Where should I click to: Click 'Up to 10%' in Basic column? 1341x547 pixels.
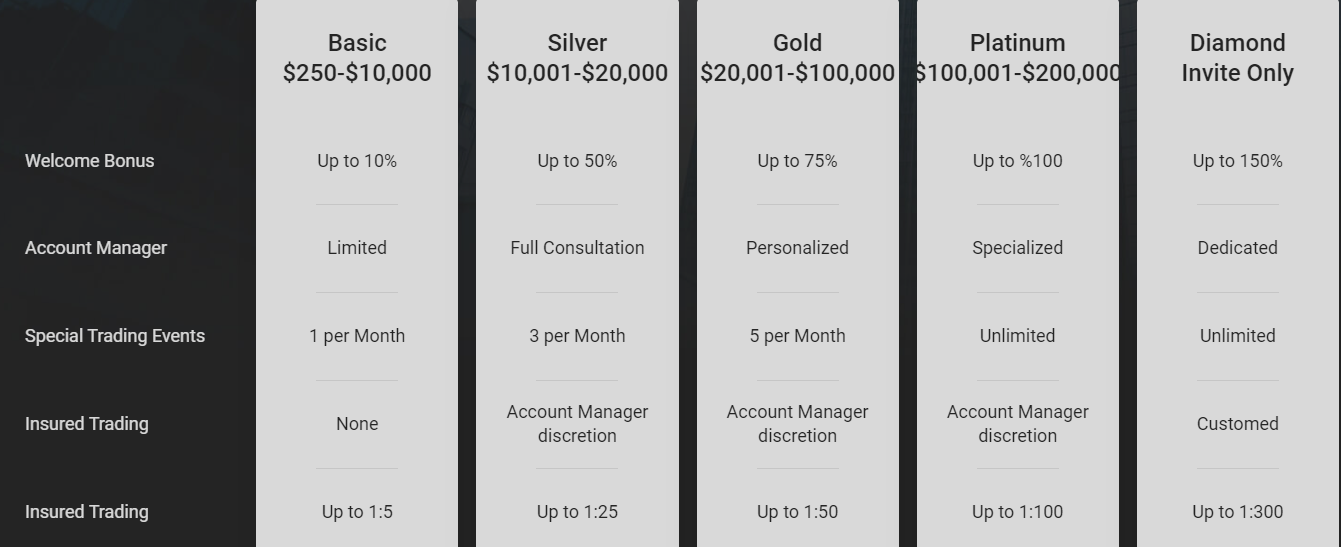click(x=357, y=161)
